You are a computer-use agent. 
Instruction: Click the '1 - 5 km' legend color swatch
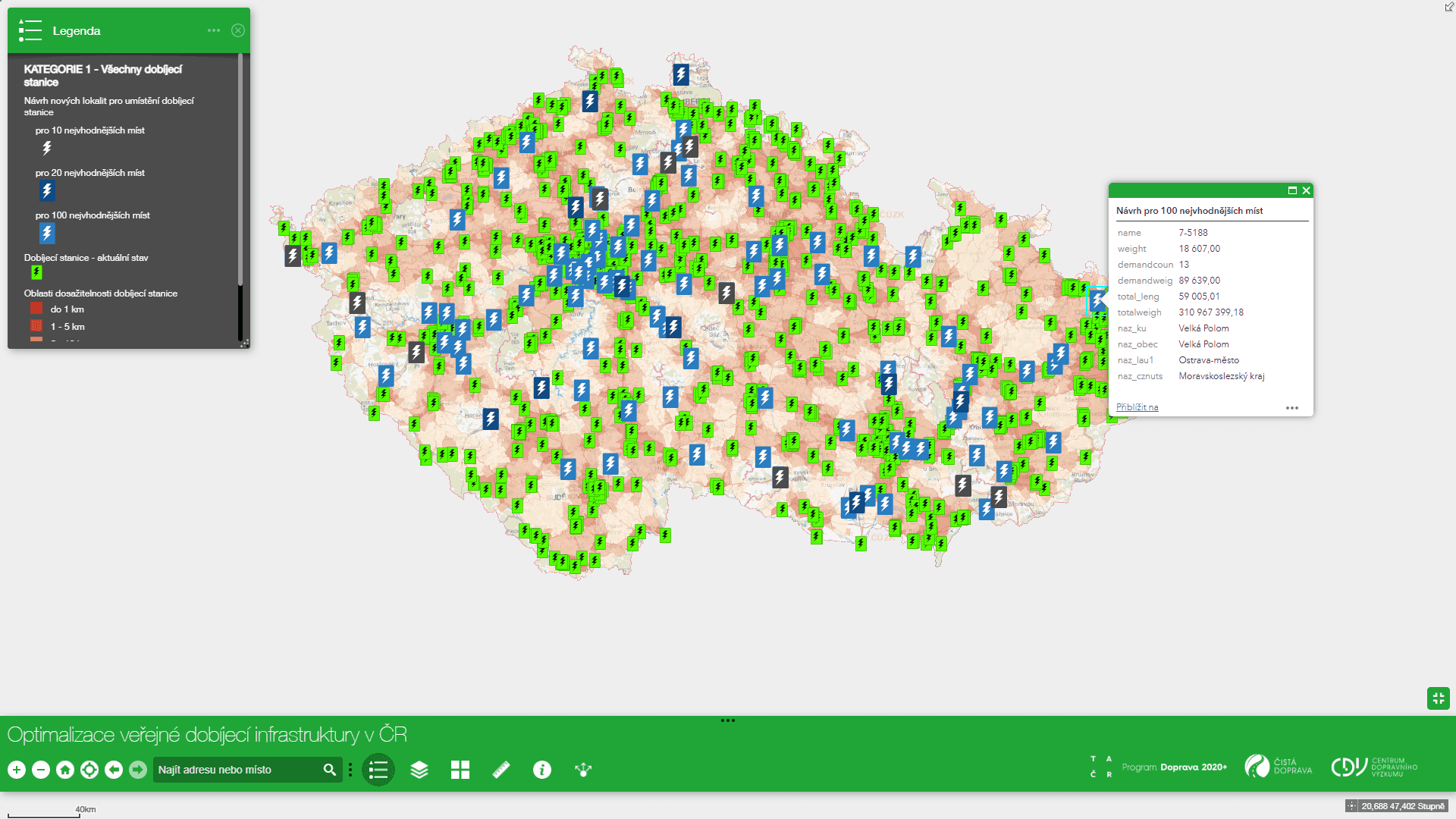(x=36, y=325)
